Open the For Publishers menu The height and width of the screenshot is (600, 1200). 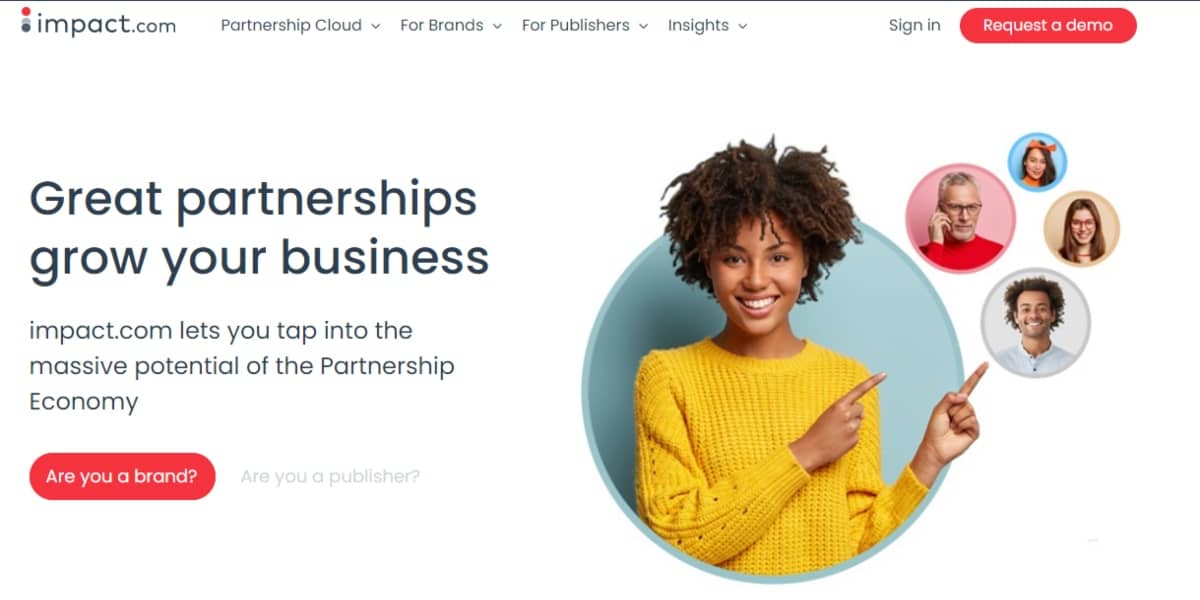[x=585, y=26]
